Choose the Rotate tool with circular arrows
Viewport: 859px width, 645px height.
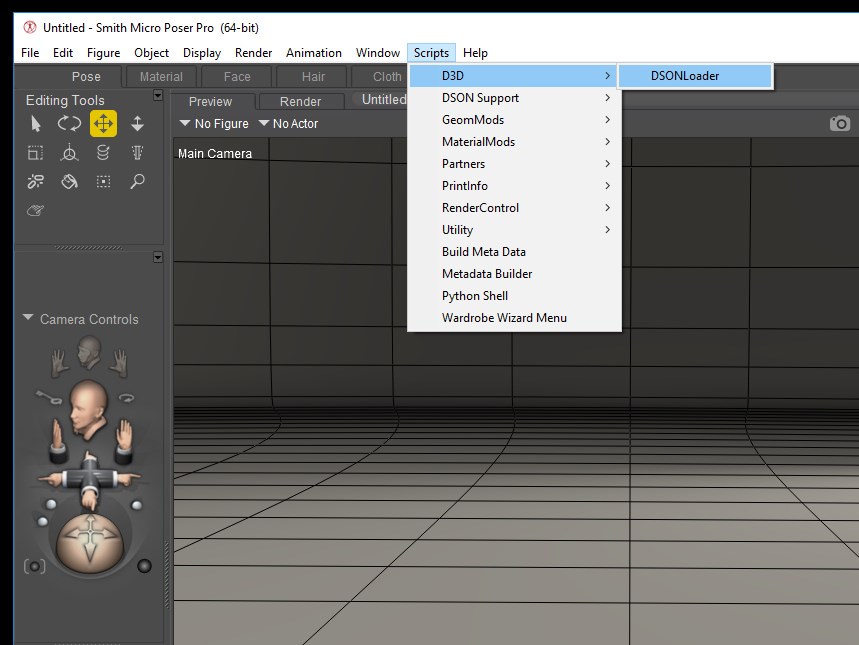[69, 124]
